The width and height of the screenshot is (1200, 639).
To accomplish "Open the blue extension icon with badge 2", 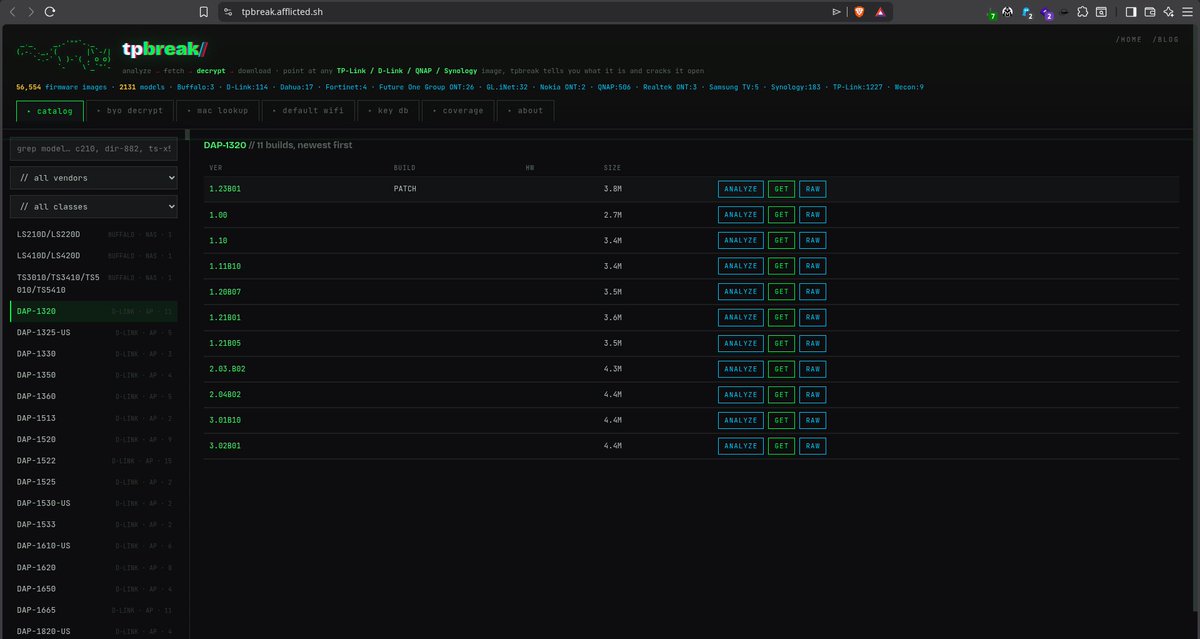I will point(1027,13).
